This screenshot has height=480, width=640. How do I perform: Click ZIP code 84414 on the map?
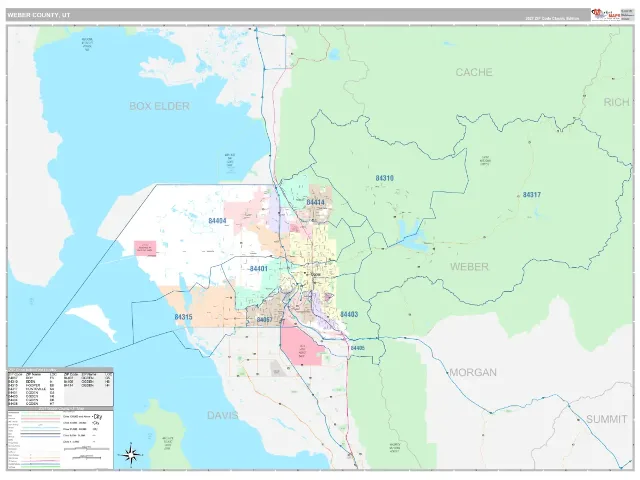[x=316, y=202]
